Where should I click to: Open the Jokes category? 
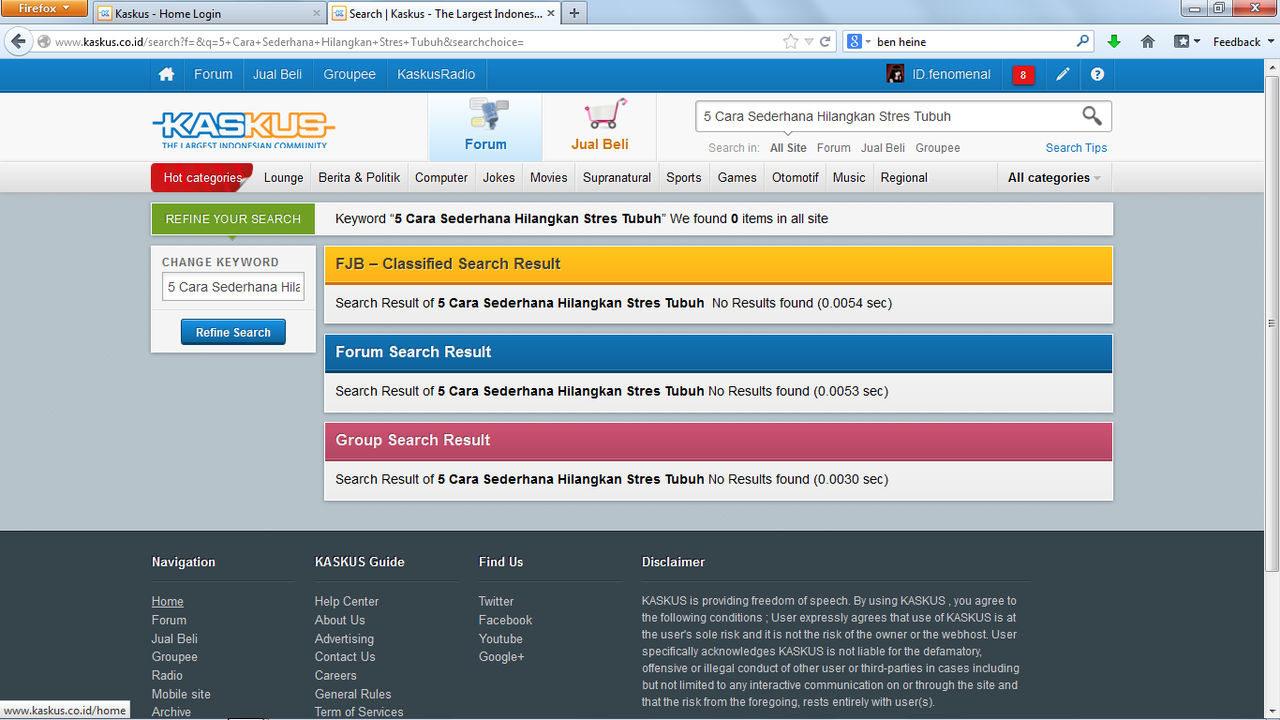[x=499, y=178]
